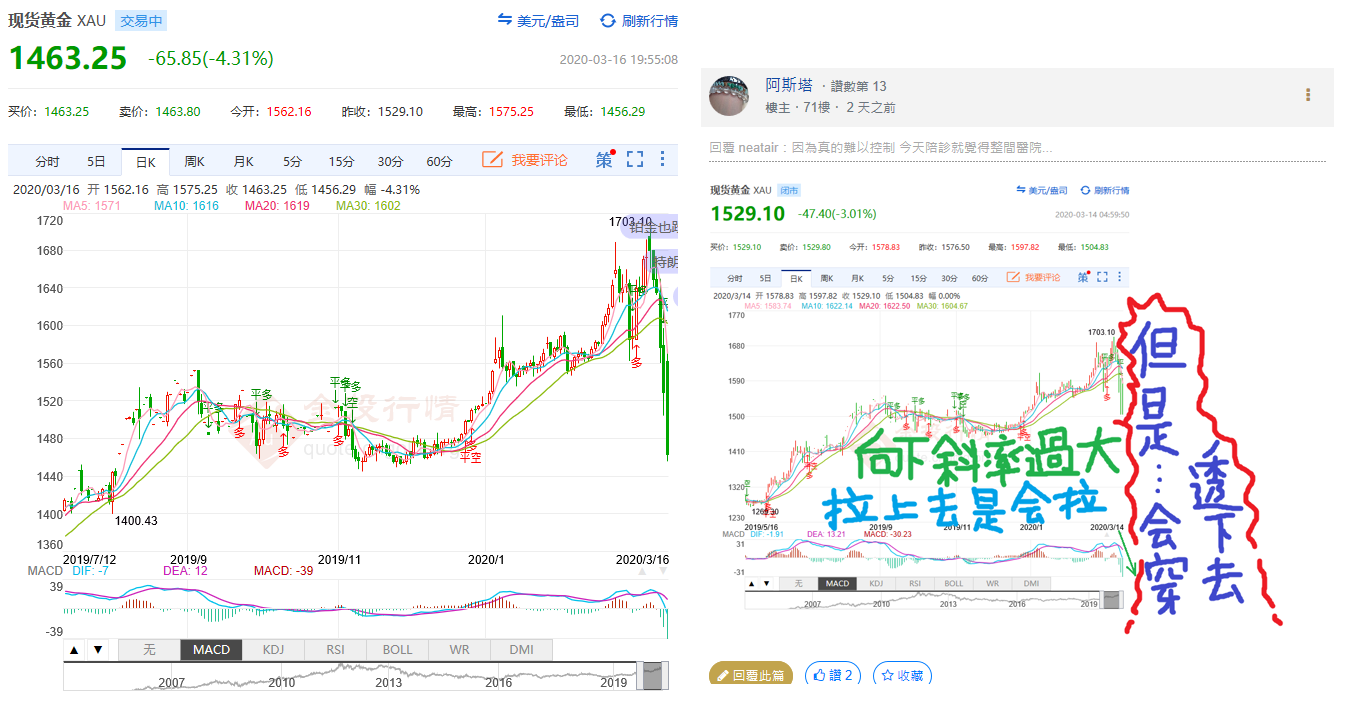This screenshot has width=1352, height=711.
Task: Select the 无 indicator option
Action: (x=149, y=650)
